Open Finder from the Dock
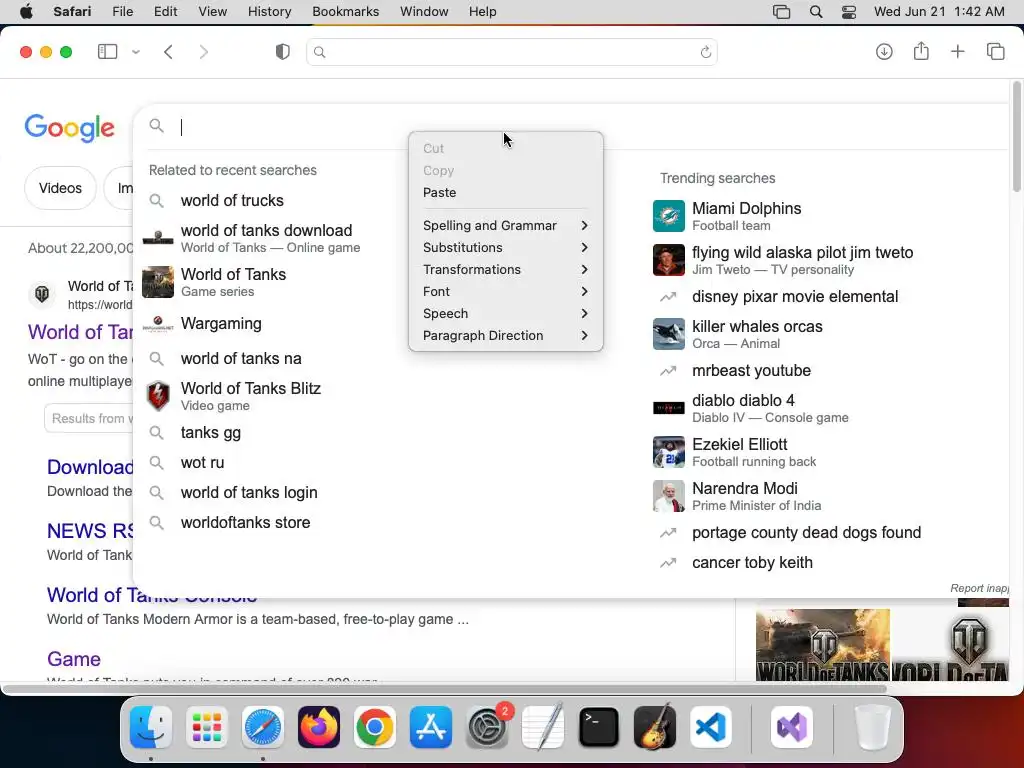This screenshot has height=768, width=1024. pos(151,727)
